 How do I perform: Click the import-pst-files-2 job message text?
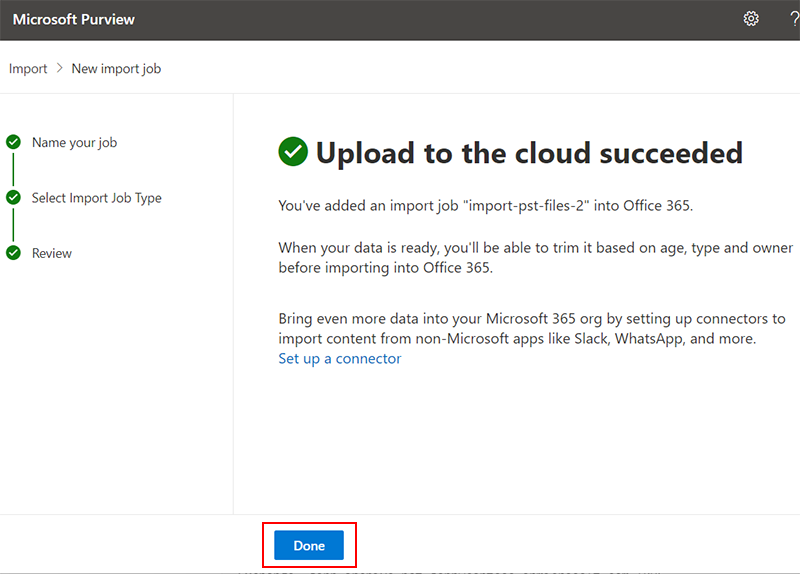pos(486,206)
